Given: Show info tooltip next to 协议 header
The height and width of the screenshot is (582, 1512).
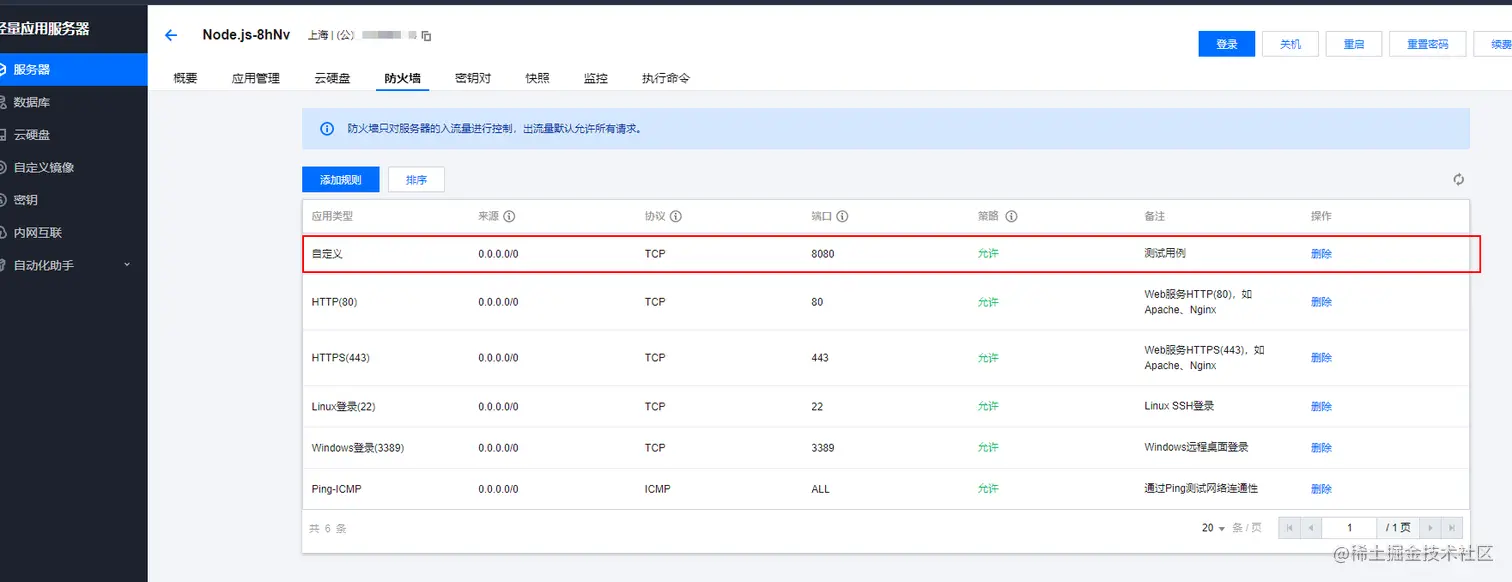Looking at the screenshot, I should [676, 216].
